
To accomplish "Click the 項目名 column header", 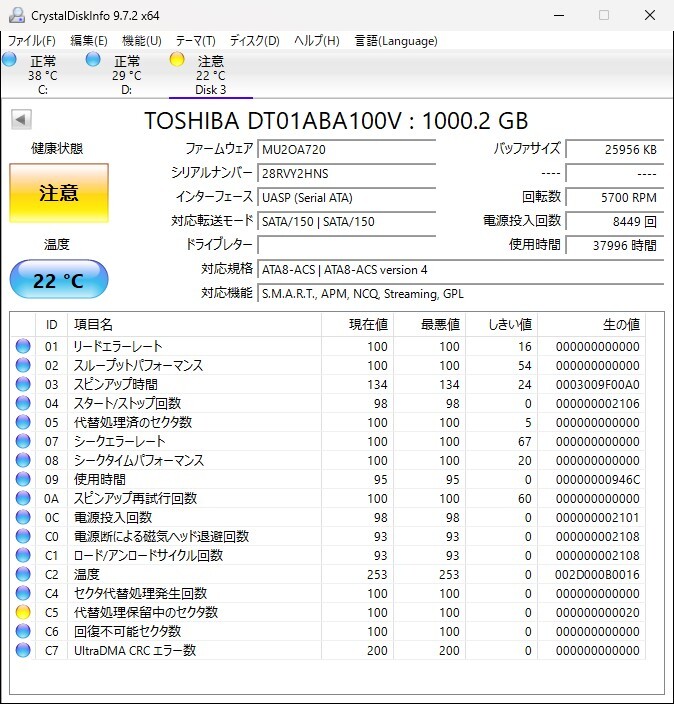I will pos(194,325).
